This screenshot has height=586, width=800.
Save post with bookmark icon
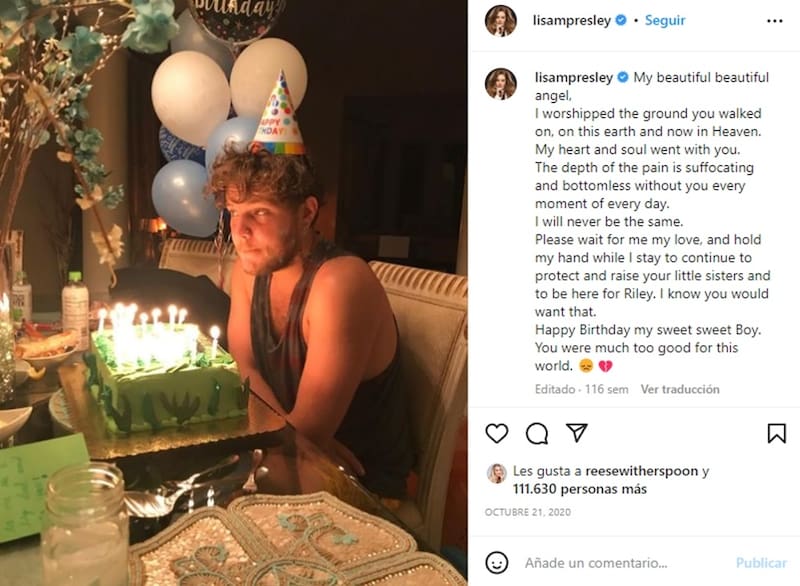point(776,433)
